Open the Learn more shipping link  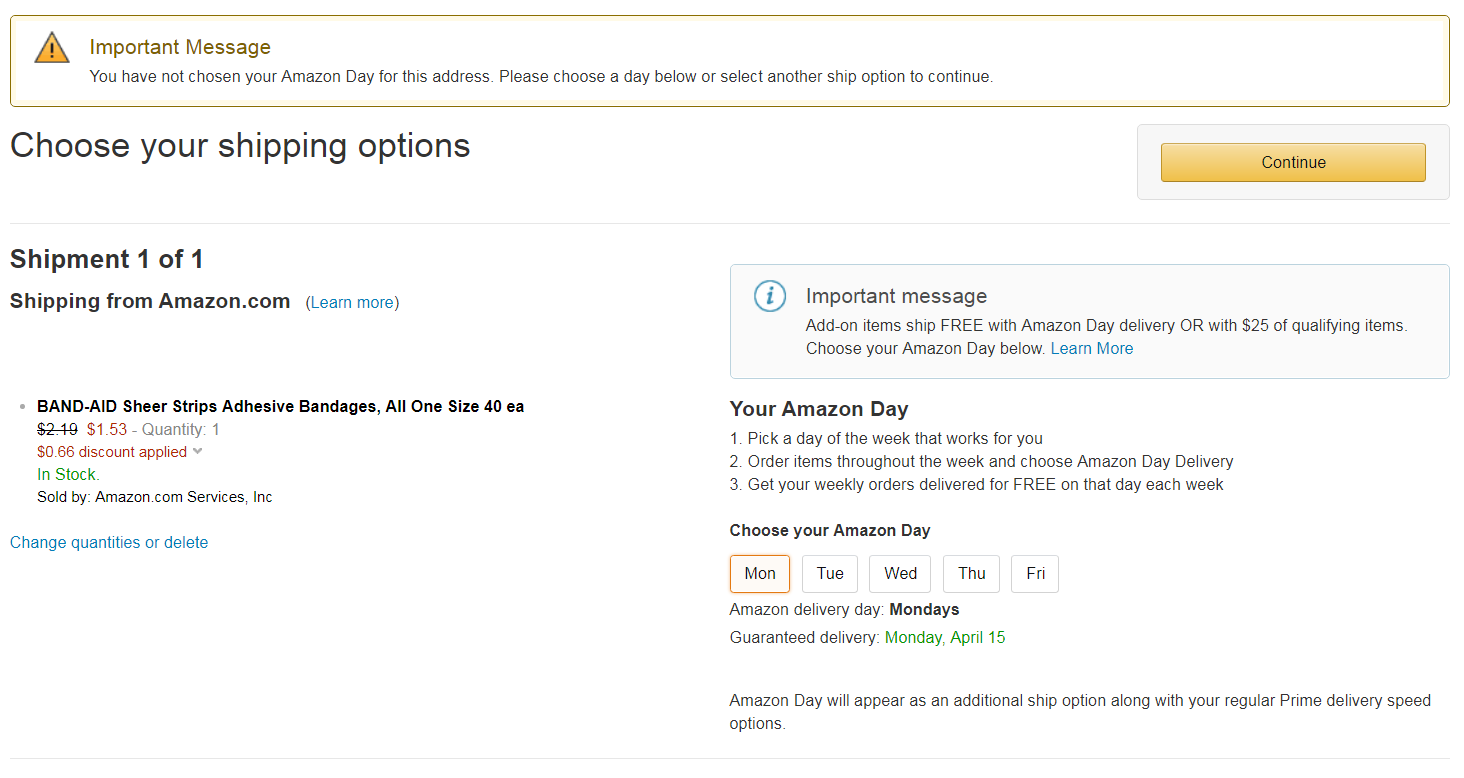pyautogui.click(x=352, y=302)
